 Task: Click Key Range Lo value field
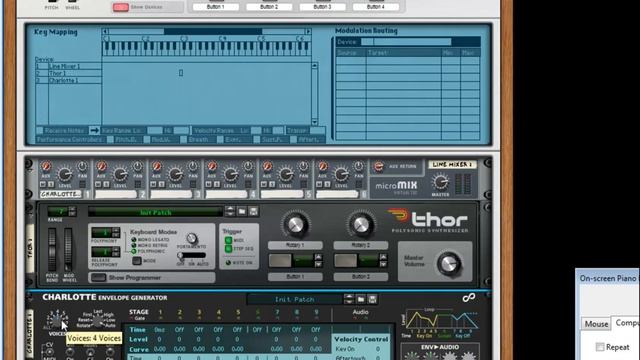[x=155, y=131]
